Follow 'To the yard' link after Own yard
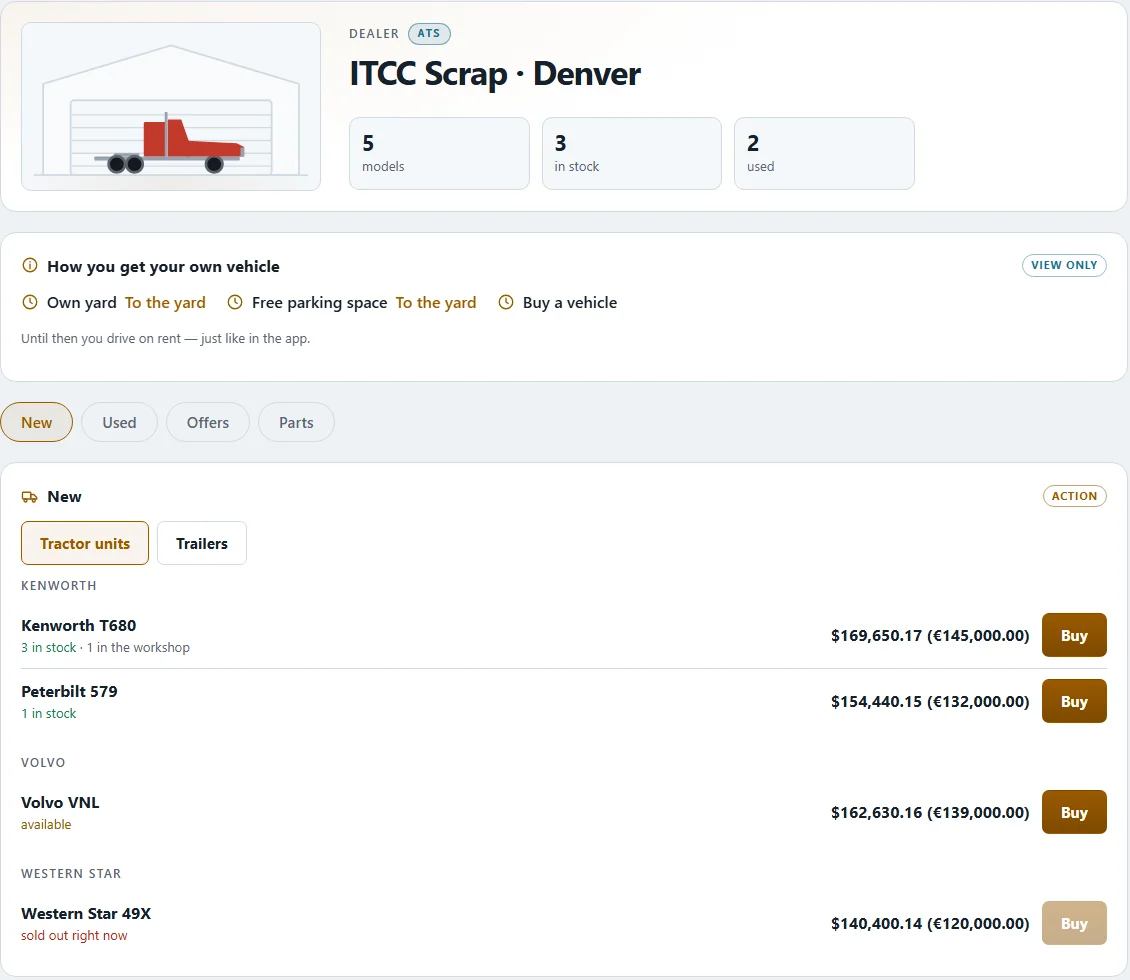The height and width of the screenshot is (980, 1130). click(165, 303)
